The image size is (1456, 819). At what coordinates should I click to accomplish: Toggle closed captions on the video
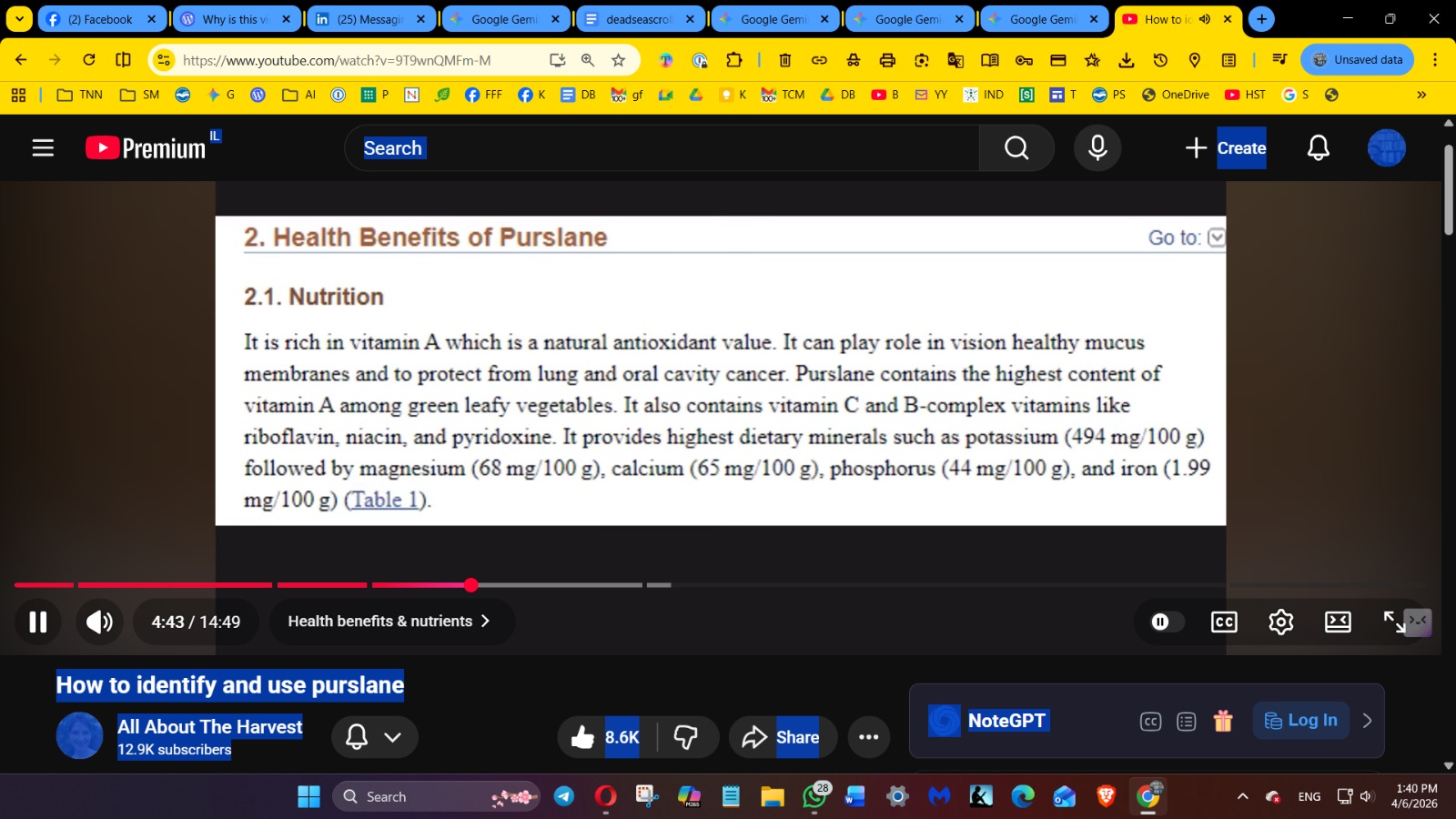point(1224,622)
